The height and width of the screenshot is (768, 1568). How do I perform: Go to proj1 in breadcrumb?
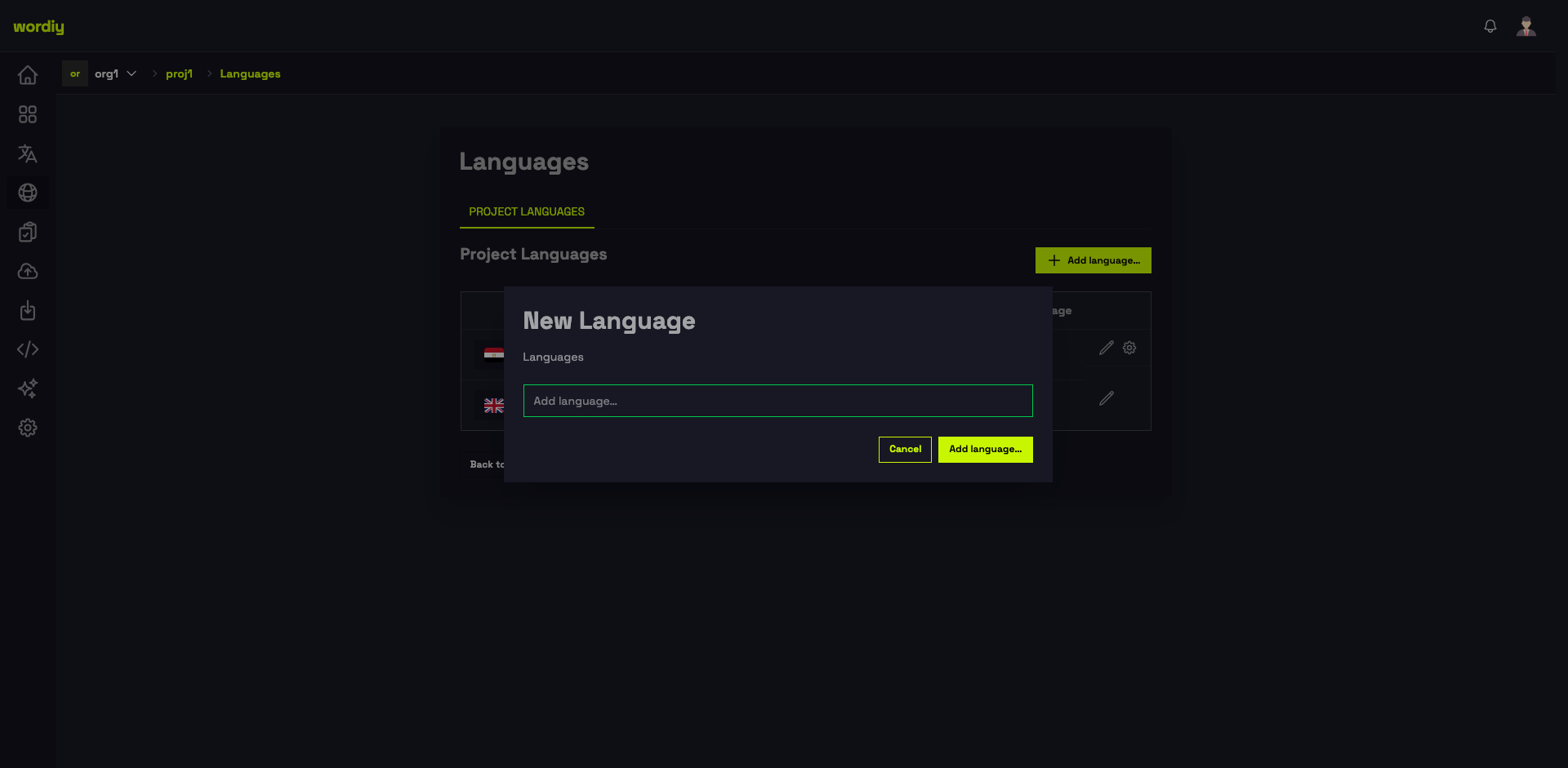(179, 73)
